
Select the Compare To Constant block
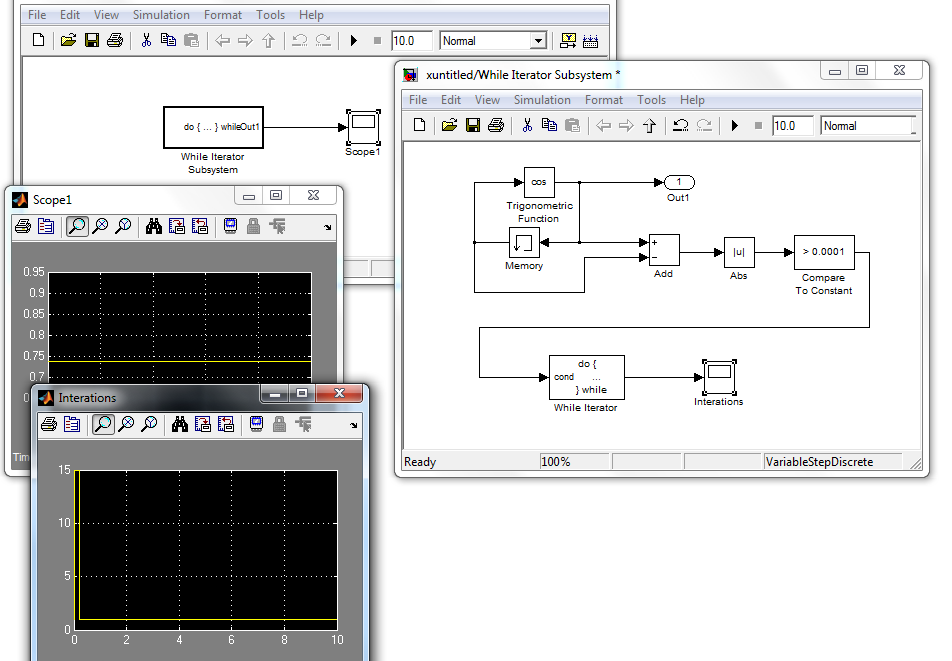click(x=823, y=253)
